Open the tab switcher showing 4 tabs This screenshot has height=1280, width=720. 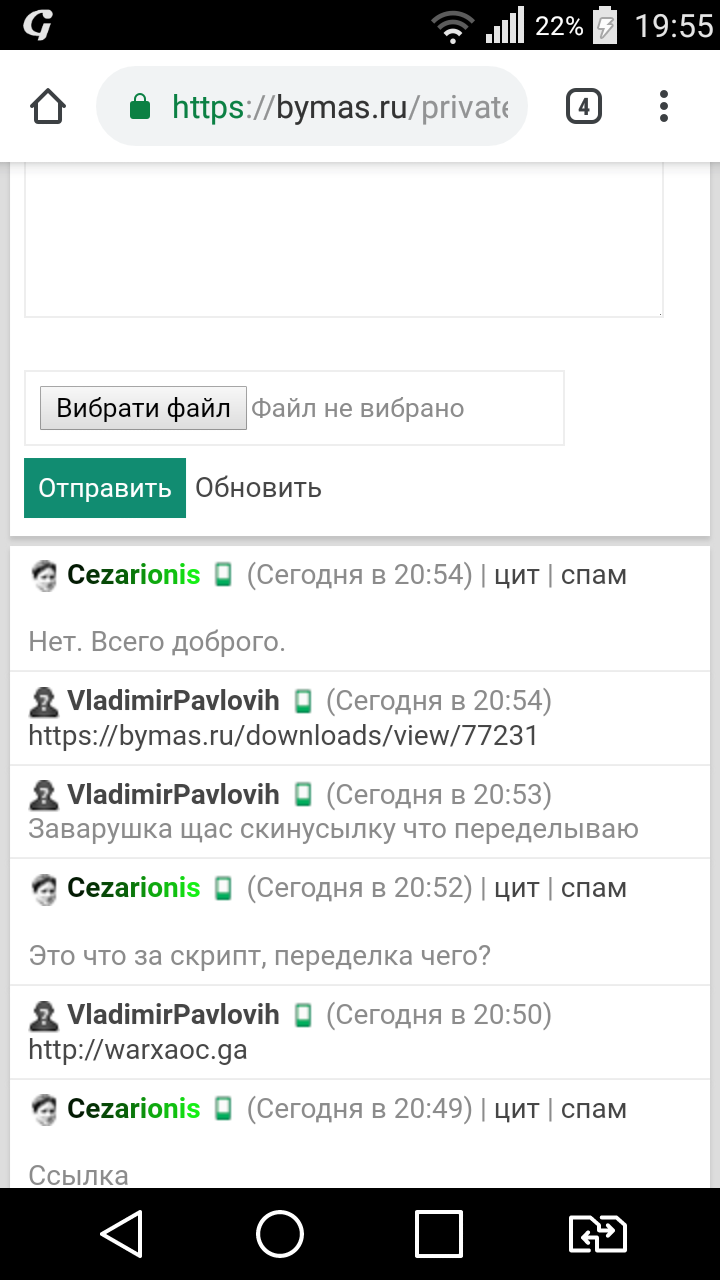click(x=584, y=106)
